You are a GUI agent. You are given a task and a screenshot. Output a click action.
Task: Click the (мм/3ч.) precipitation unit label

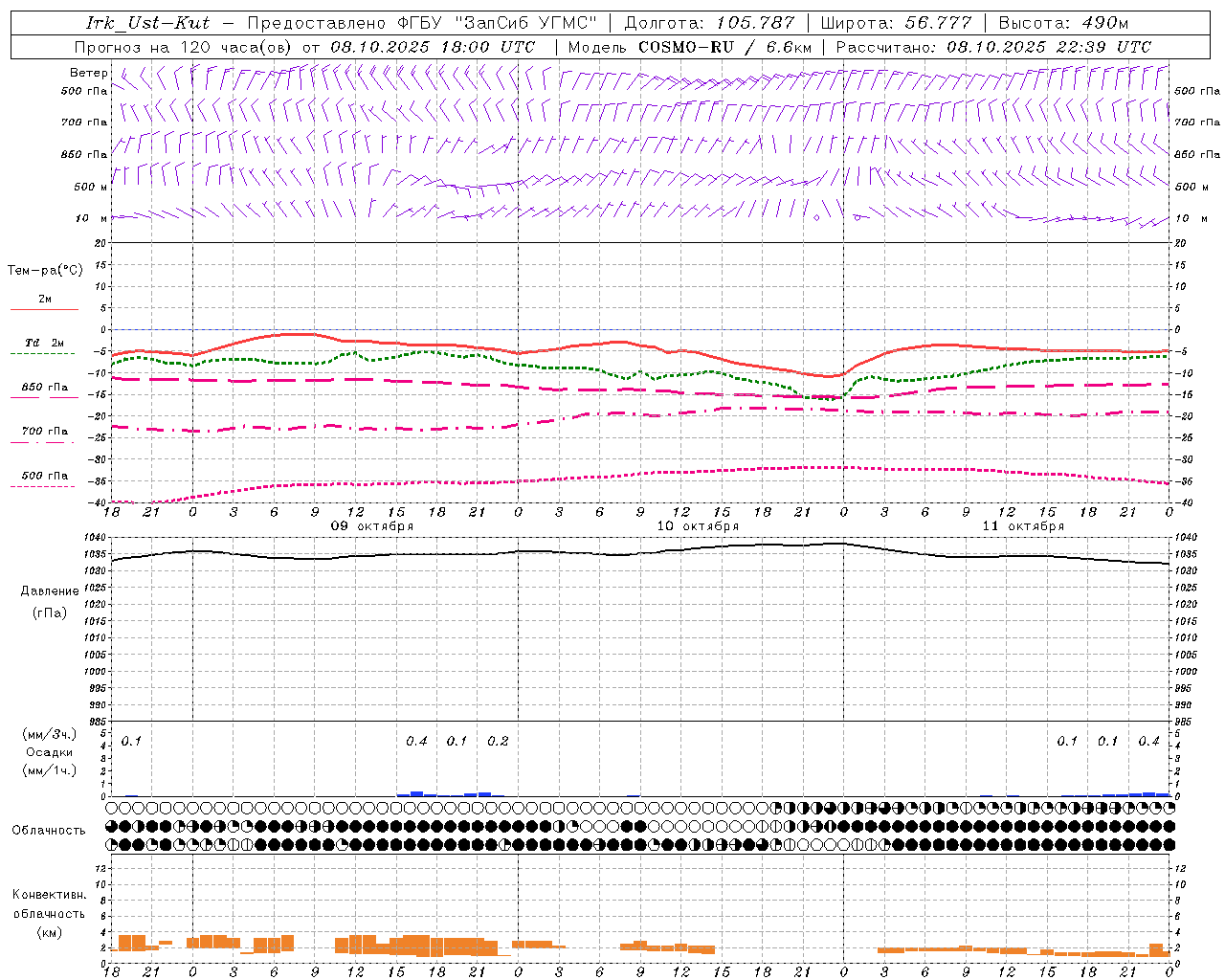tap(50, 734)
